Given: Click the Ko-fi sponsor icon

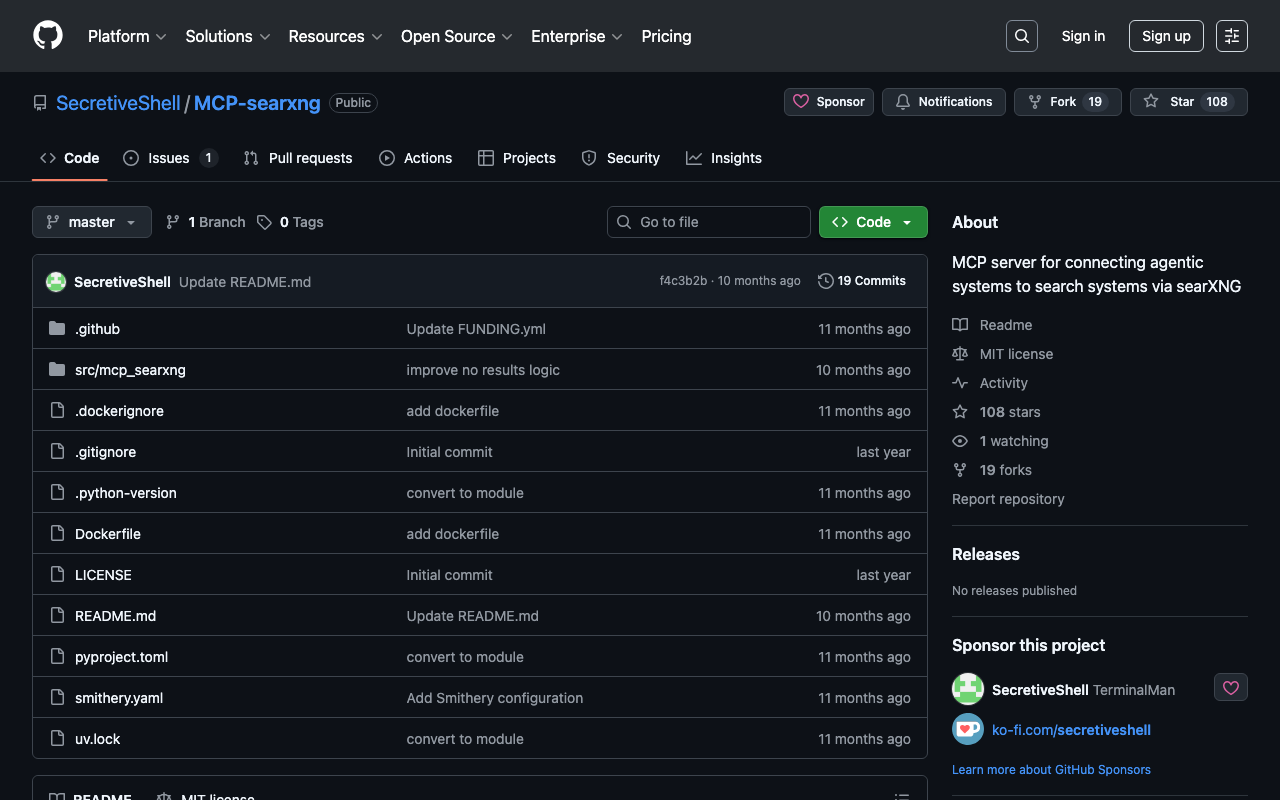Looking at the screenshot, I should tap(967, 730).
